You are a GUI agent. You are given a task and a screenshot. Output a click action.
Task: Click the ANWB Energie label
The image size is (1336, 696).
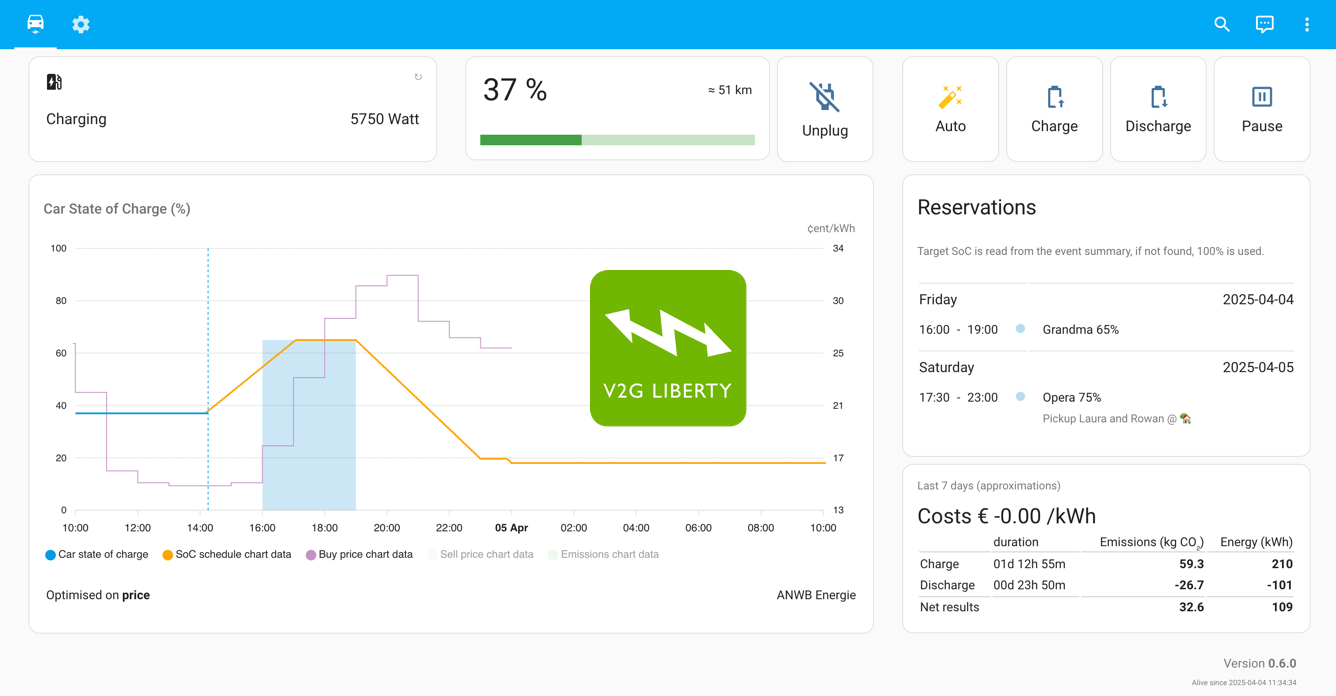pos(816,594)
